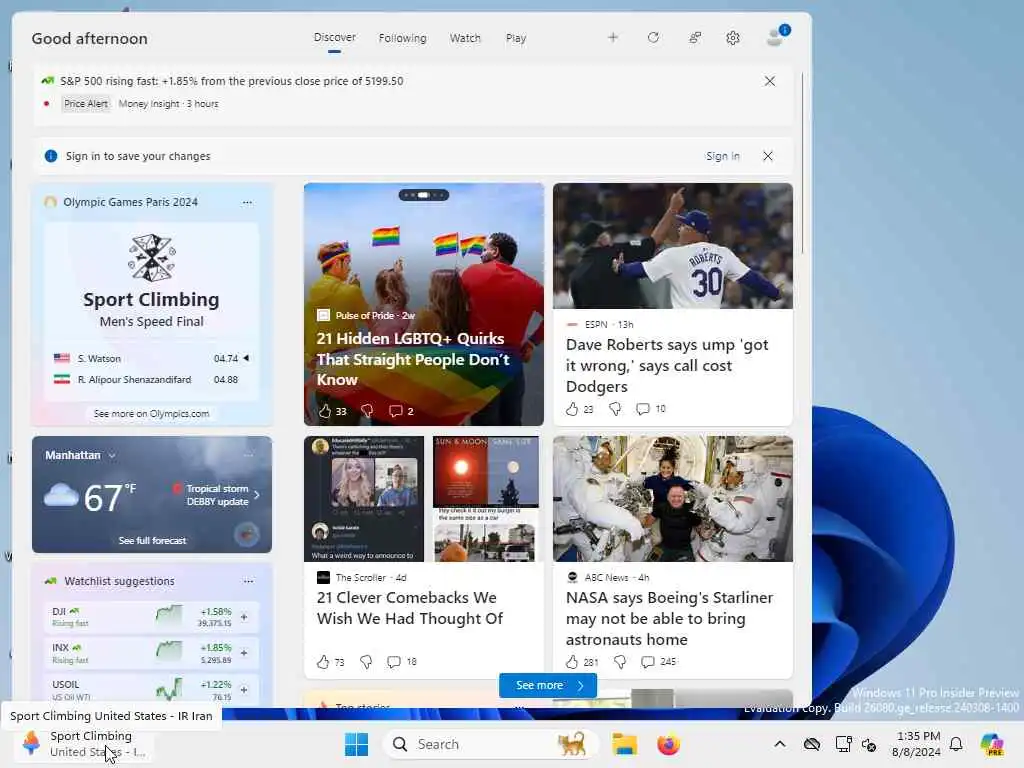Click the See more button

tap(547, 685)
